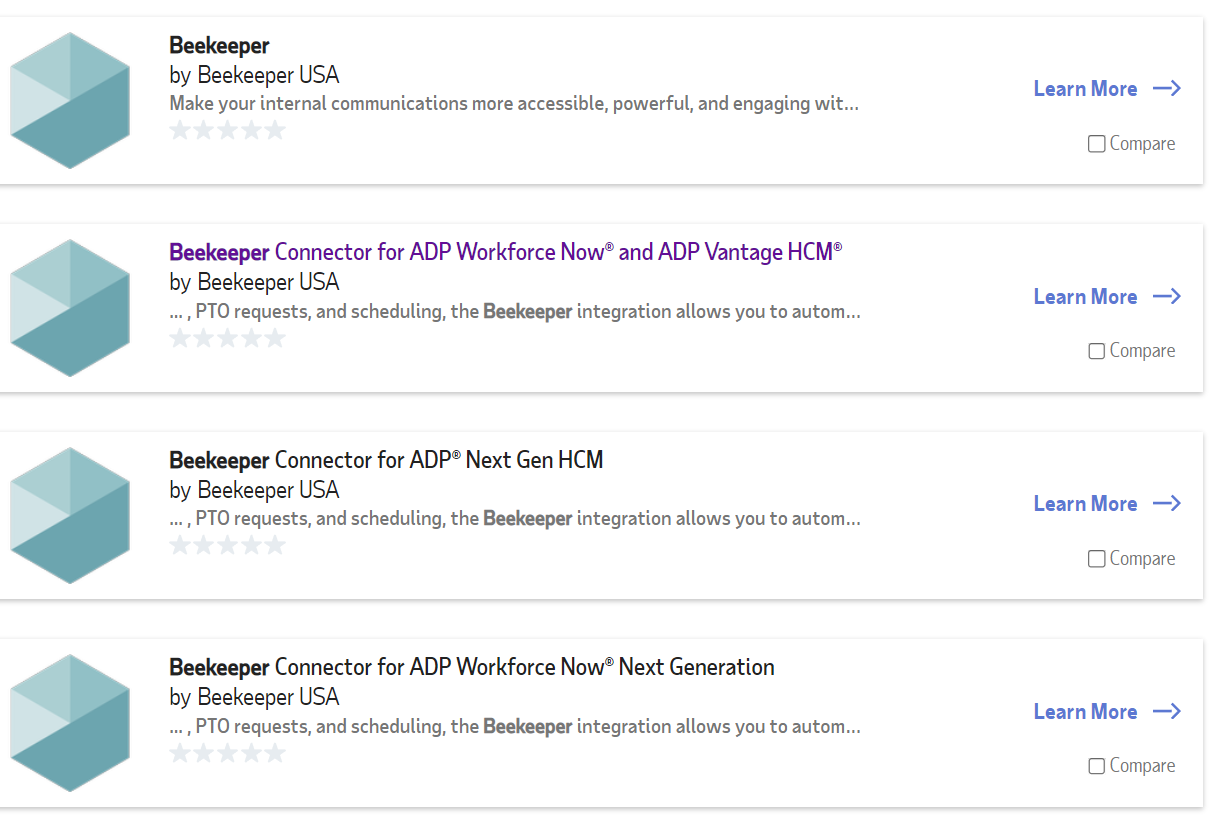This screenshot has width=1228, height=834.
Task: Open the Beekeeper listing title
Action: (220, 46)
